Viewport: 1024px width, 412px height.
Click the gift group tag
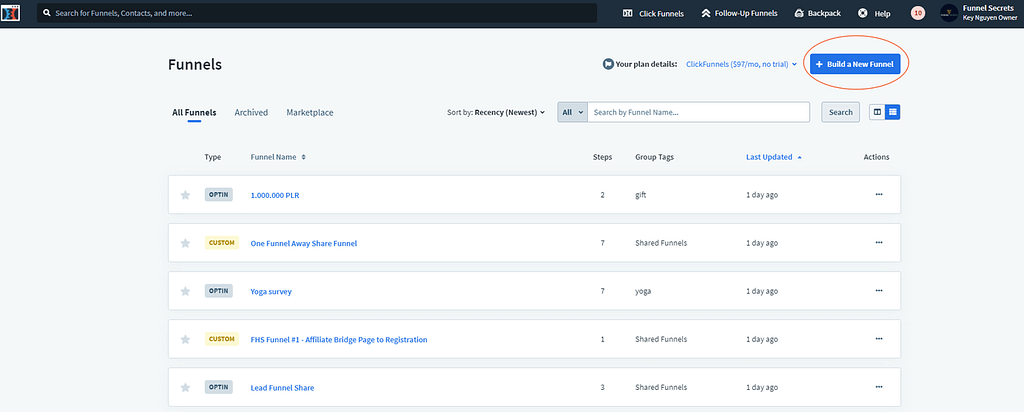[640, 195]
